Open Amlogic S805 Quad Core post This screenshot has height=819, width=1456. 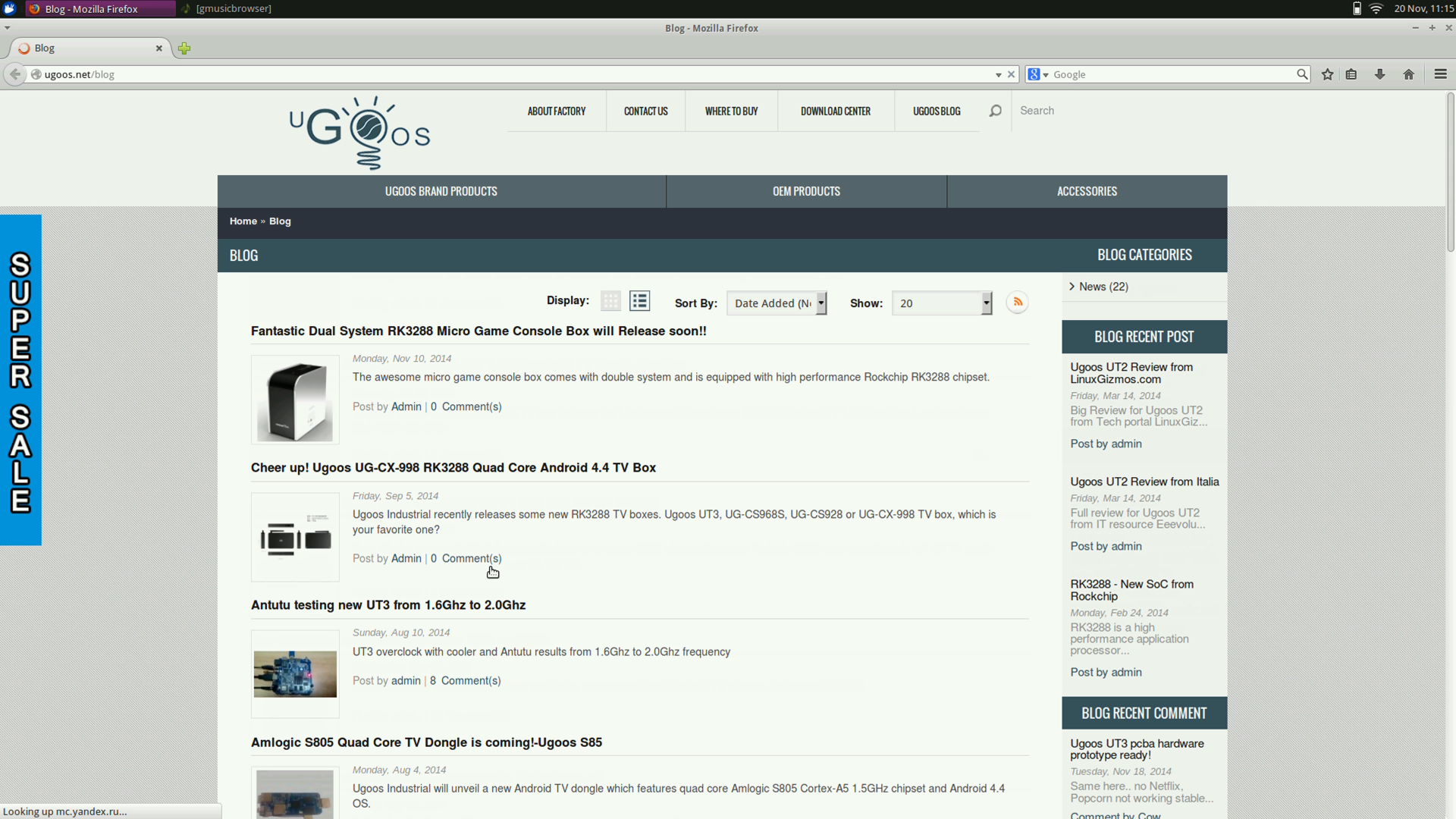click(x=426, y=742)
